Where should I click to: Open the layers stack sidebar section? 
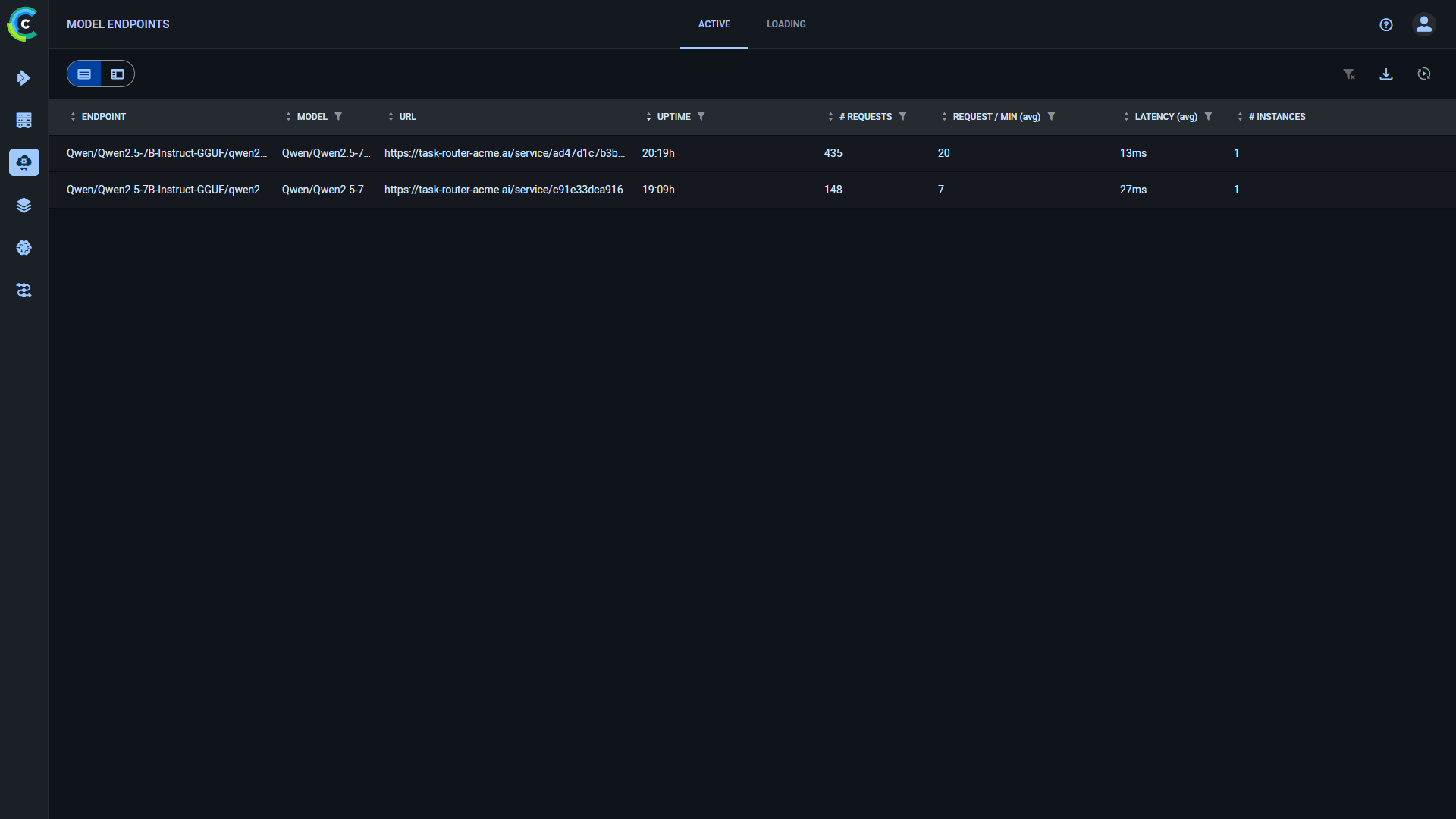click(24, 205)
